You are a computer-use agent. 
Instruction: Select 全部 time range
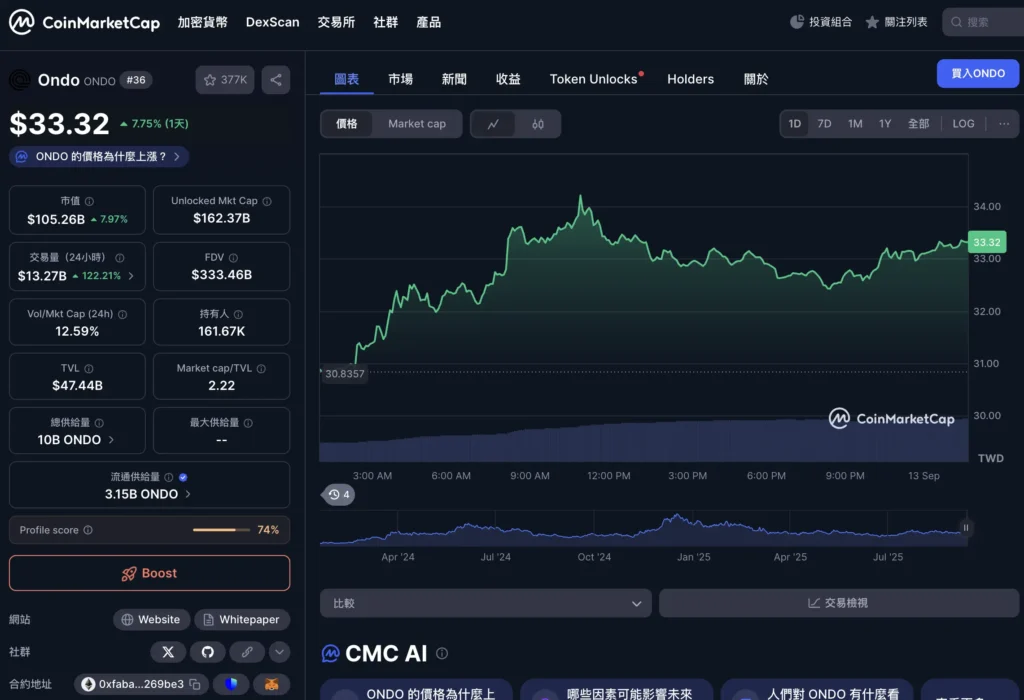(x=918, y=124)
